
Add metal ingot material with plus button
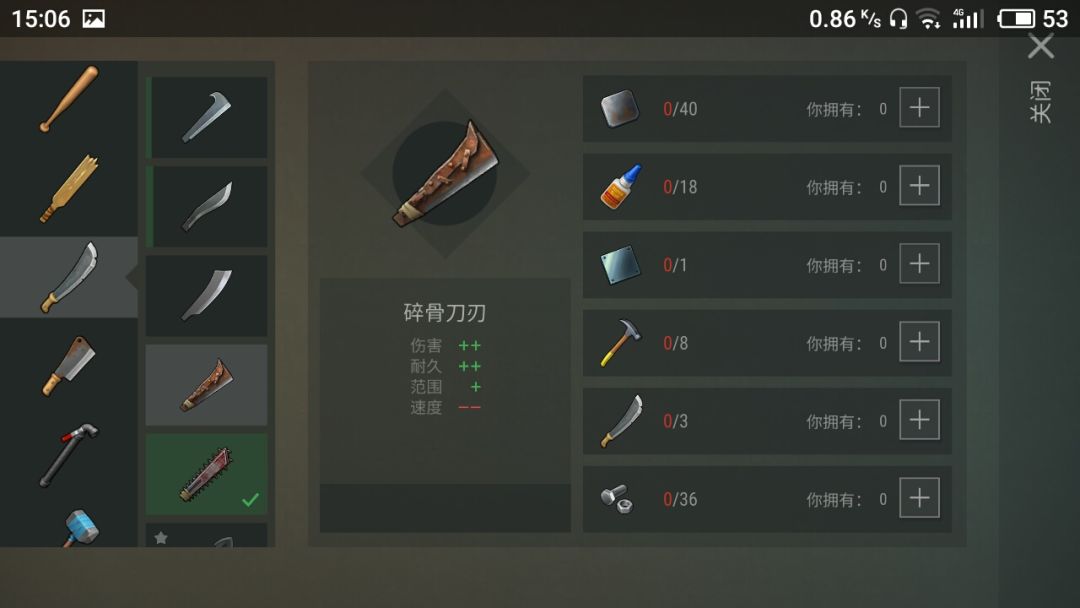pyautogui.click(x=920, y=107)
